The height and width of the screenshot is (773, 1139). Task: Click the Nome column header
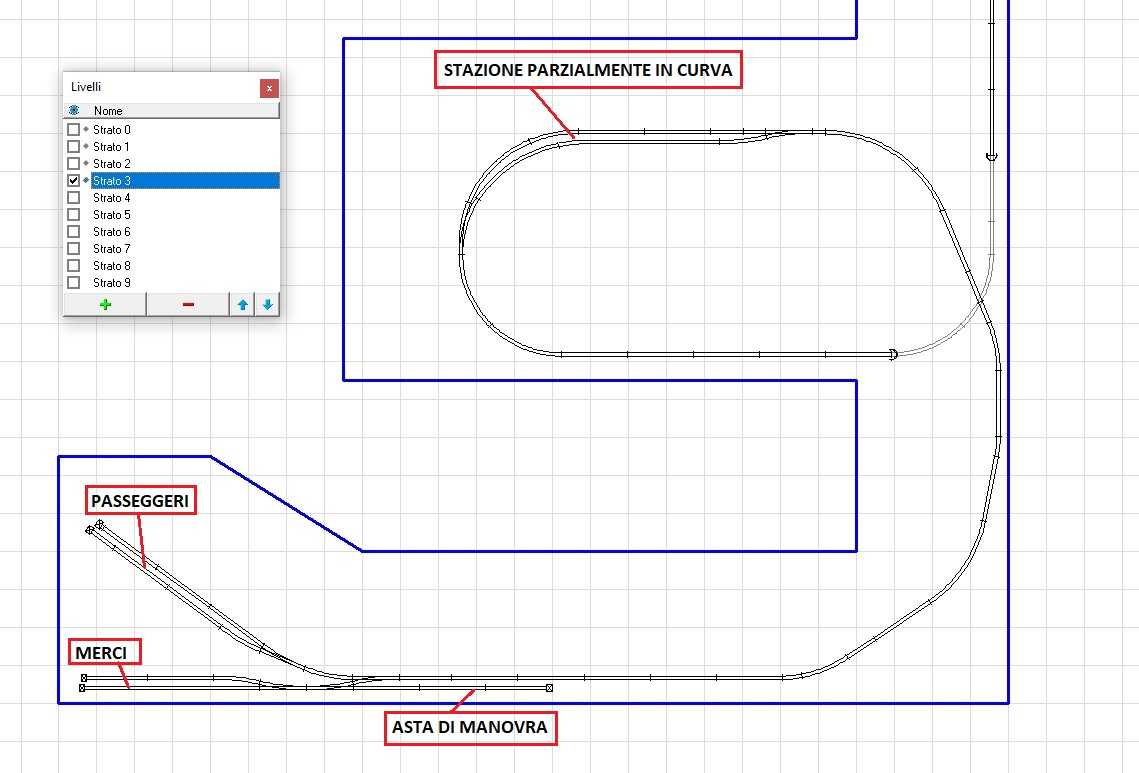[x=108, y=111]
